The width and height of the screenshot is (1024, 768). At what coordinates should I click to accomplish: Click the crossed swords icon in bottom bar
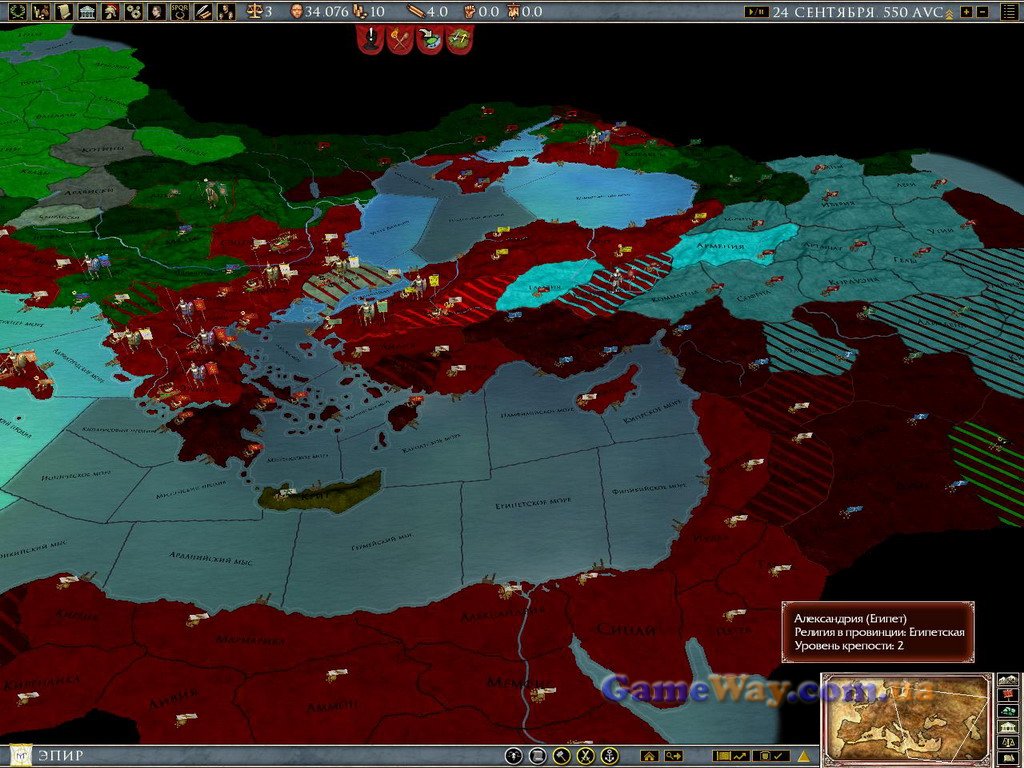(x=585, y=756)
